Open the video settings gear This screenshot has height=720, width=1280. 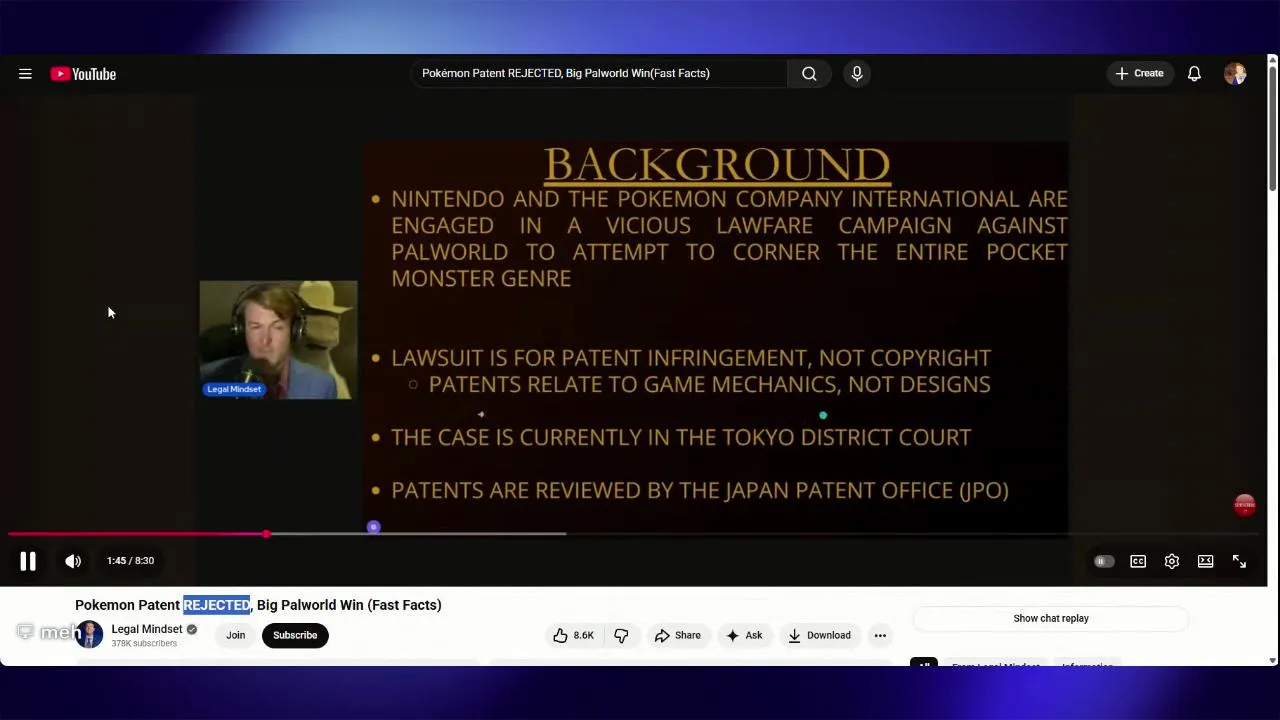(x=1172, y=561)
